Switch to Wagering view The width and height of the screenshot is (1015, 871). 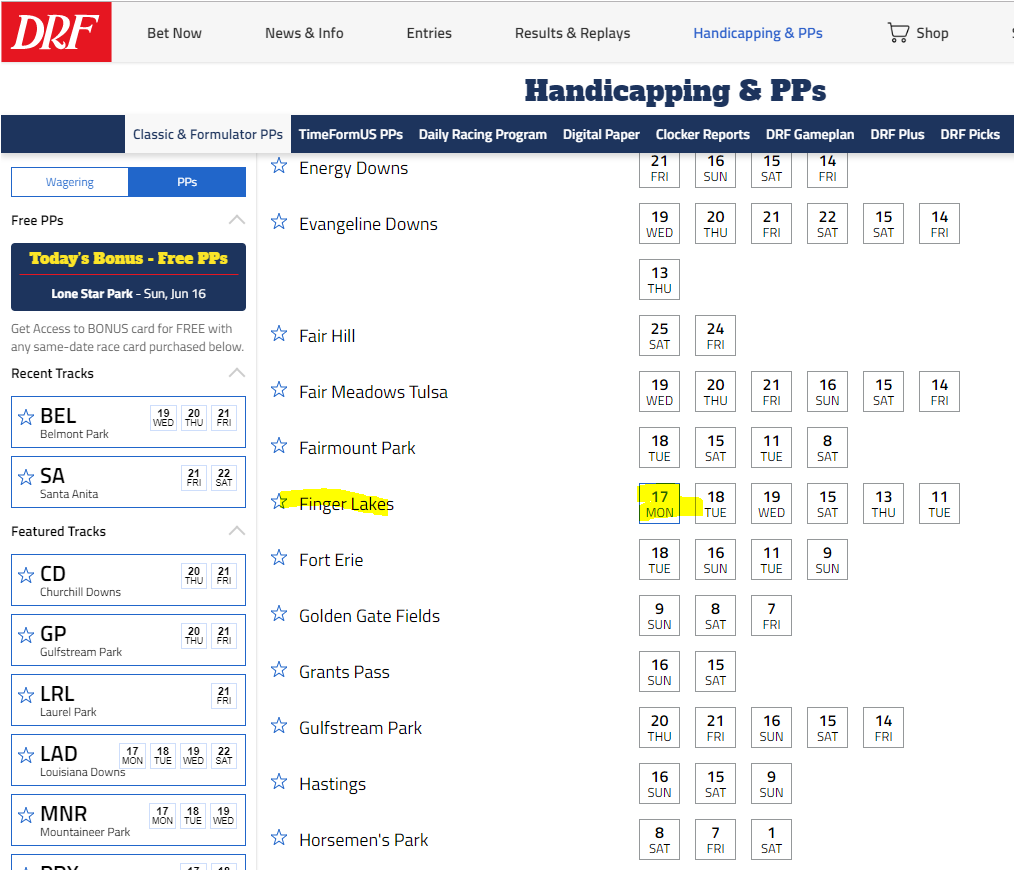(x=70, y=182)
